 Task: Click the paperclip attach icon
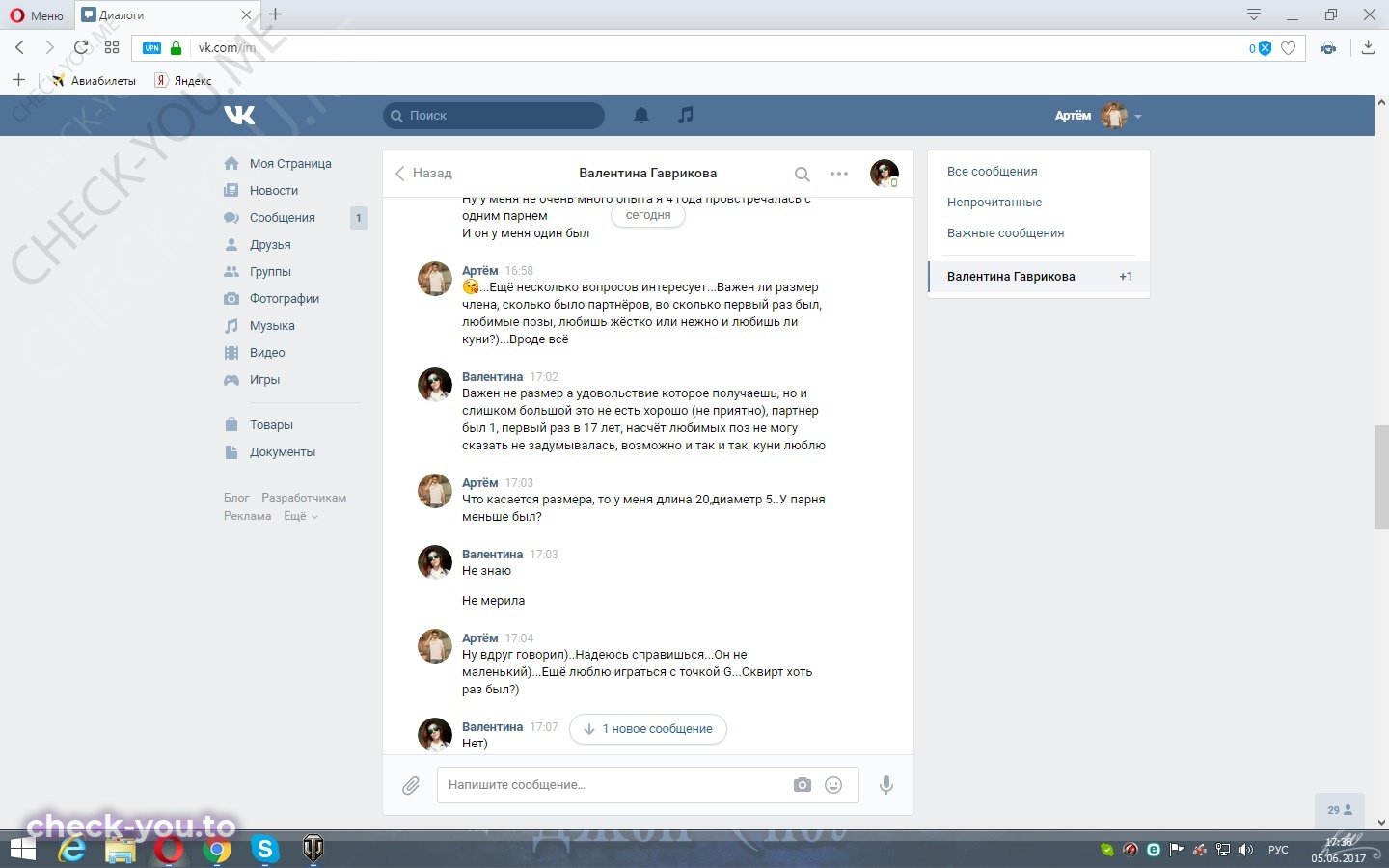pyautogui.click(x=411, y=786)
